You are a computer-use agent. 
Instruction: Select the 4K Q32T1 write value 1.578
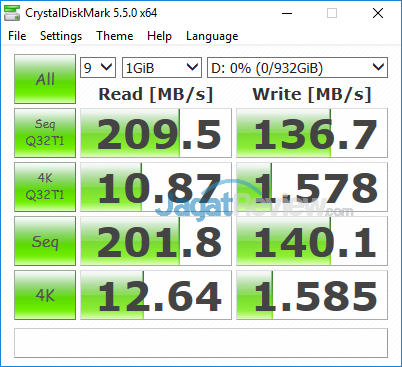pos(312,187)
